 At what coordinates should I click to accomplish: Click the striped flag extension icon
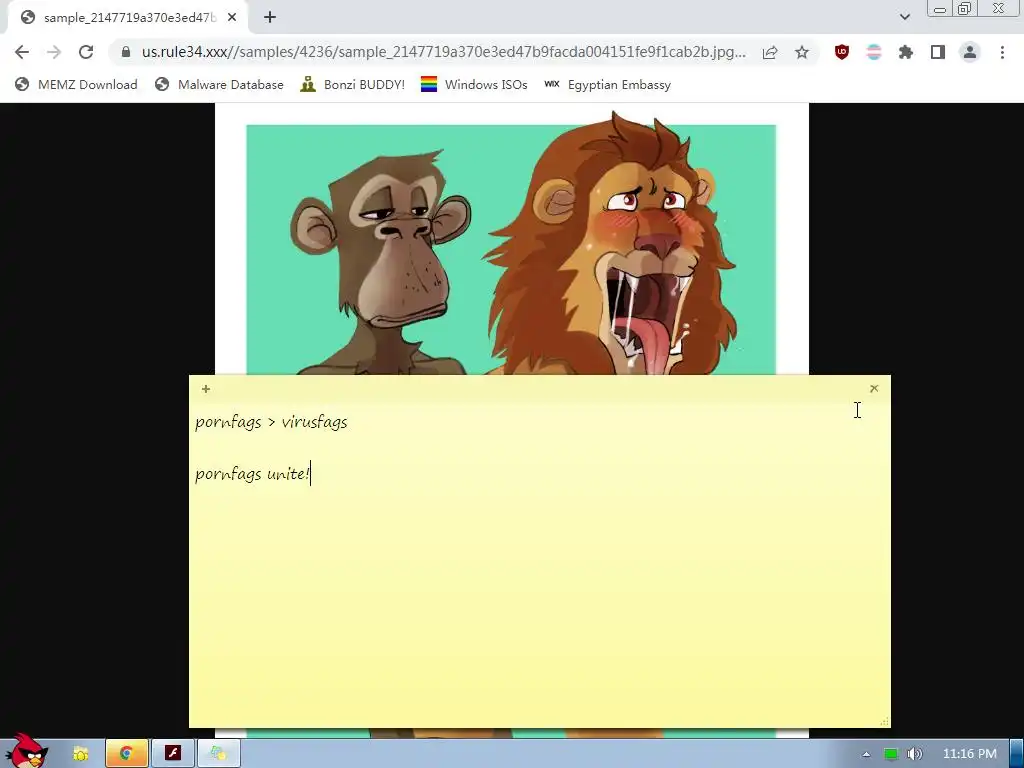tap(874, 52)
